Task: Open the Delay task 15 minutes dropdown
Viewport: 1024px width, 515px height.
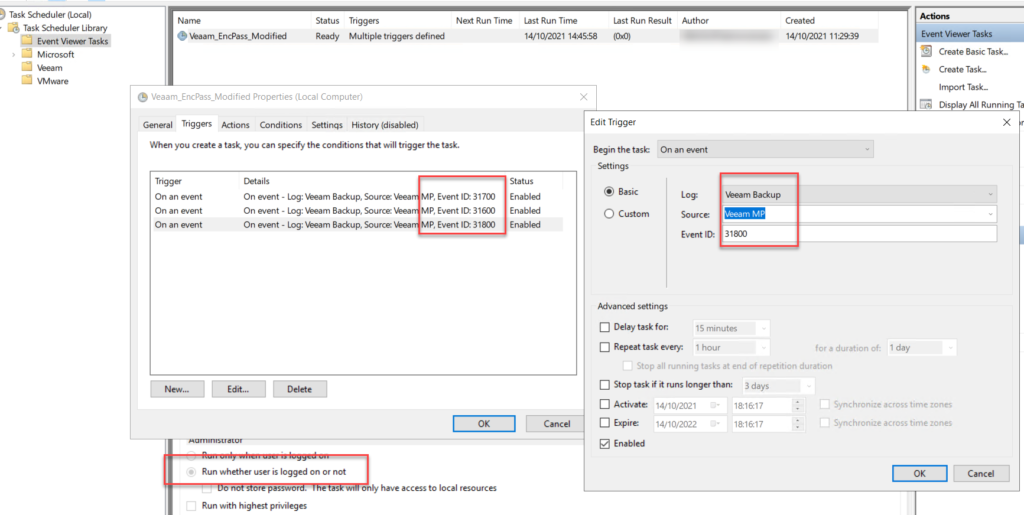Action: coord(731,328)
